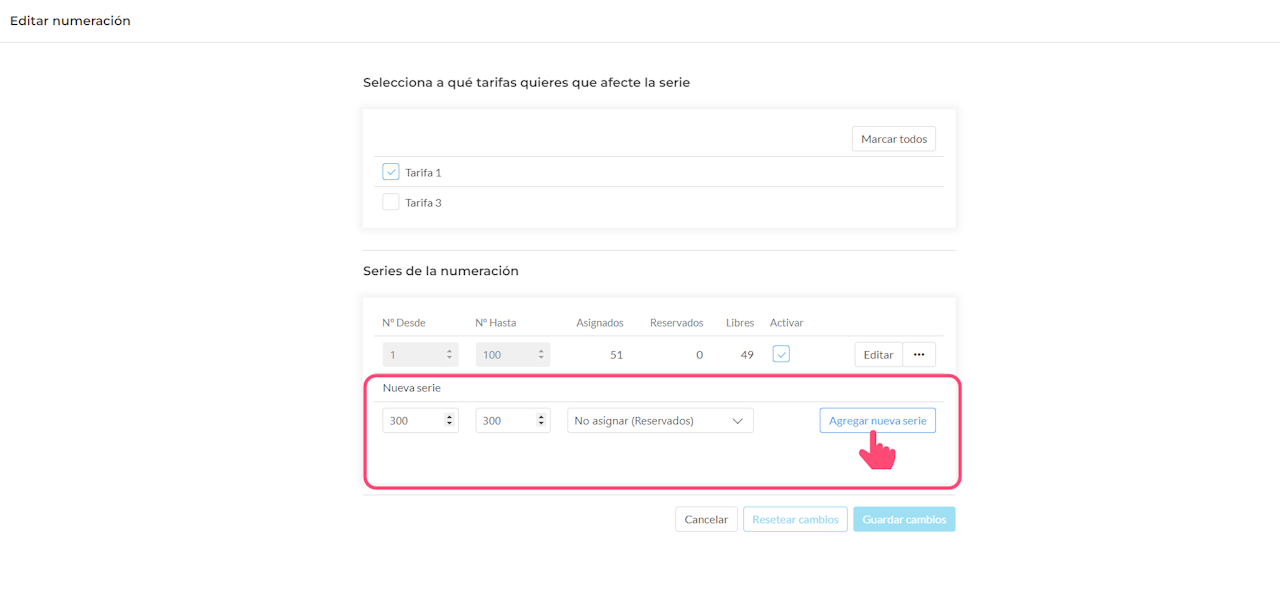Click Guardar cambios button
The image size is (1280, 592).
904,519
